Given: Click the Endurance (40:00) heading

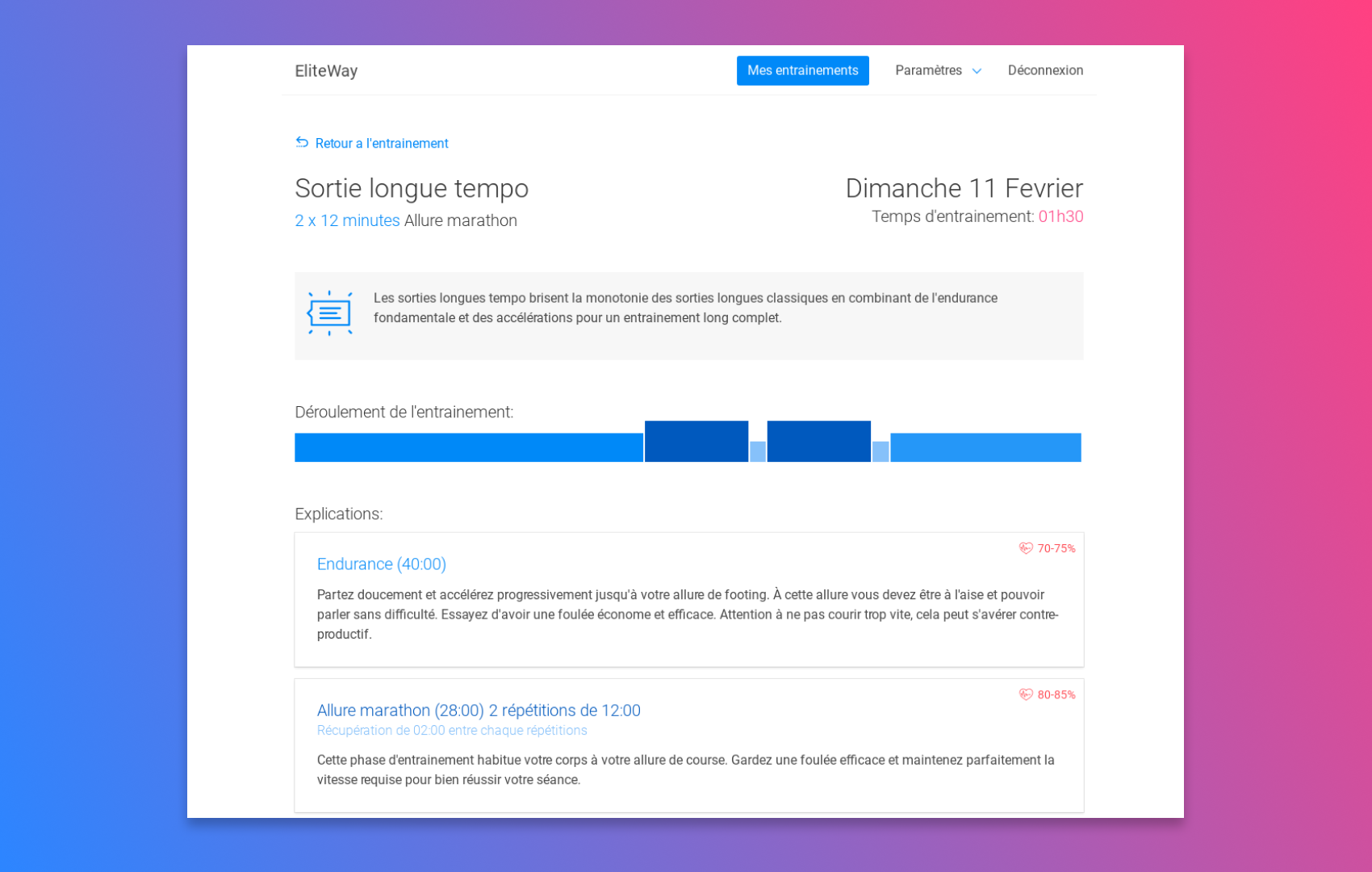Looking at the screenshot, I should coord(382,564).
